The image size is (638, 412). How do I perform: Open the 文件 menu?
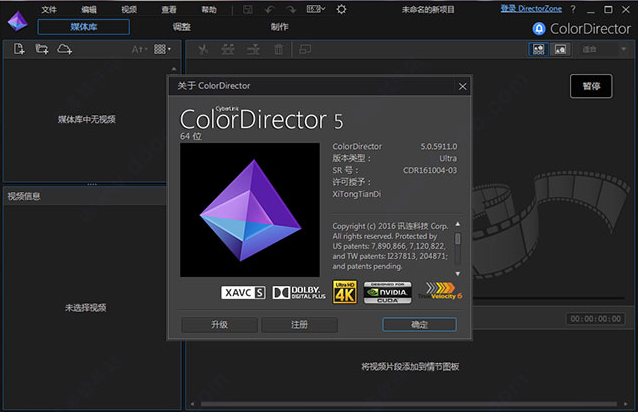49,9
